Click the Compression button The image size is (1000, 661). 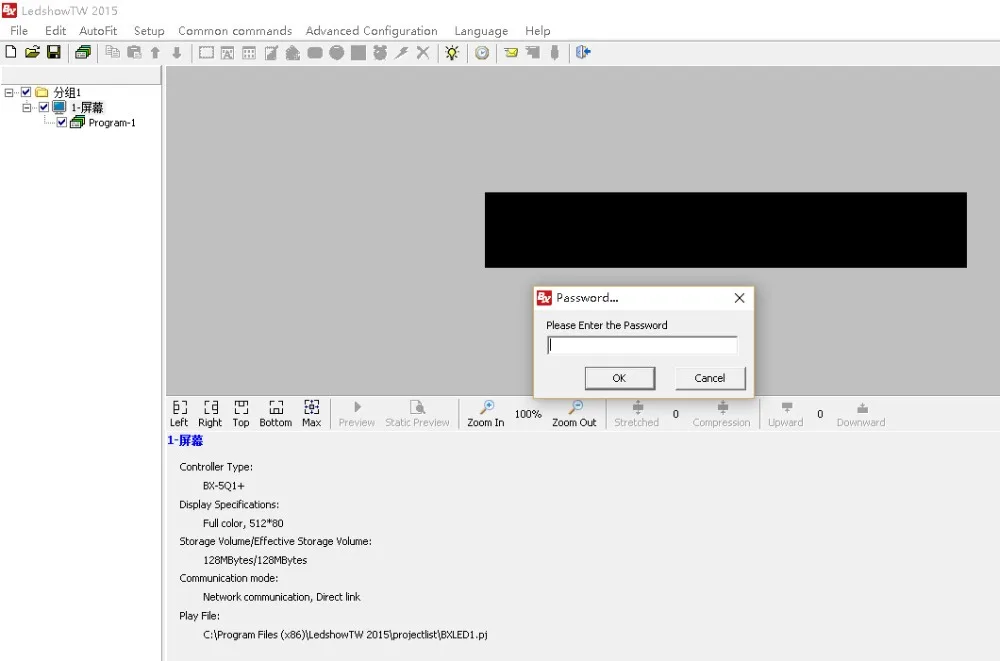[x=721, y=413]
